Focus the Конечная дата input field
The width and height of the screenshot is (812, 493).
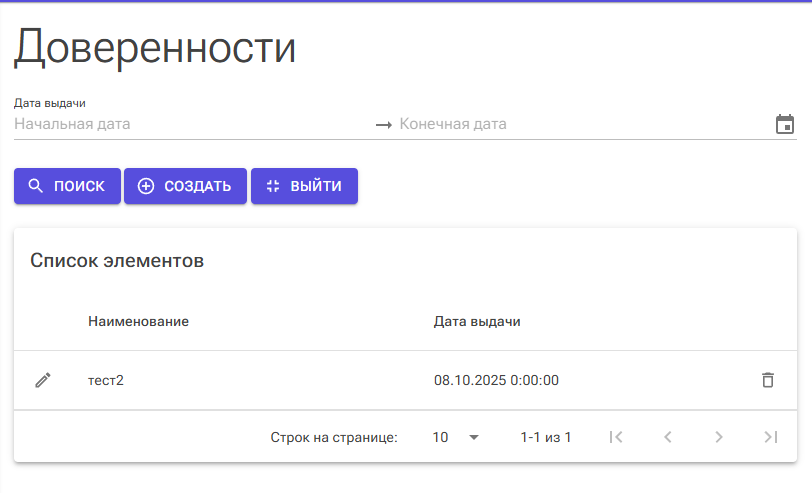coord(580,125)
